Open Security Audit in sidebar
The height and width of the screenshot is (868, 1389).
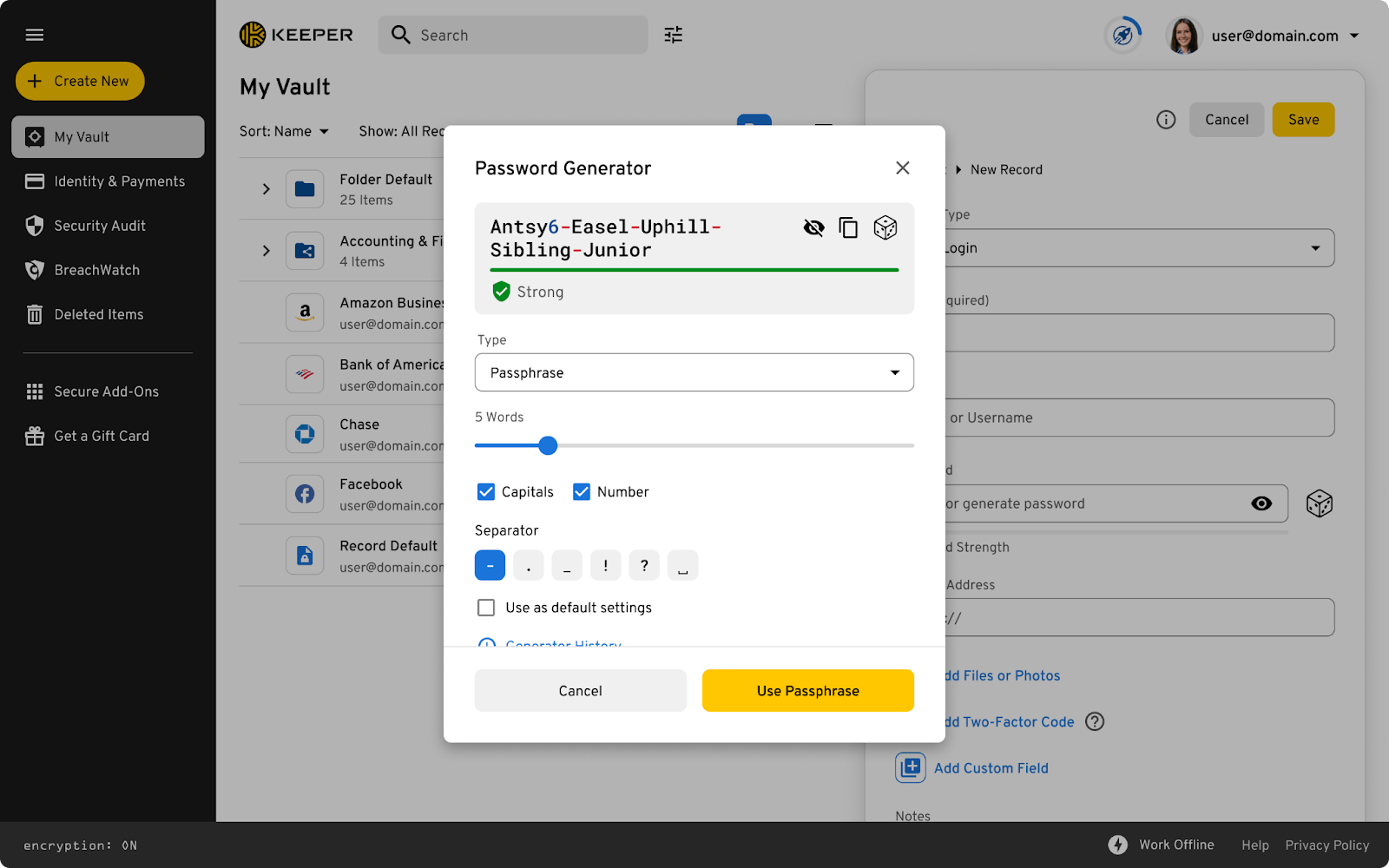100,226
